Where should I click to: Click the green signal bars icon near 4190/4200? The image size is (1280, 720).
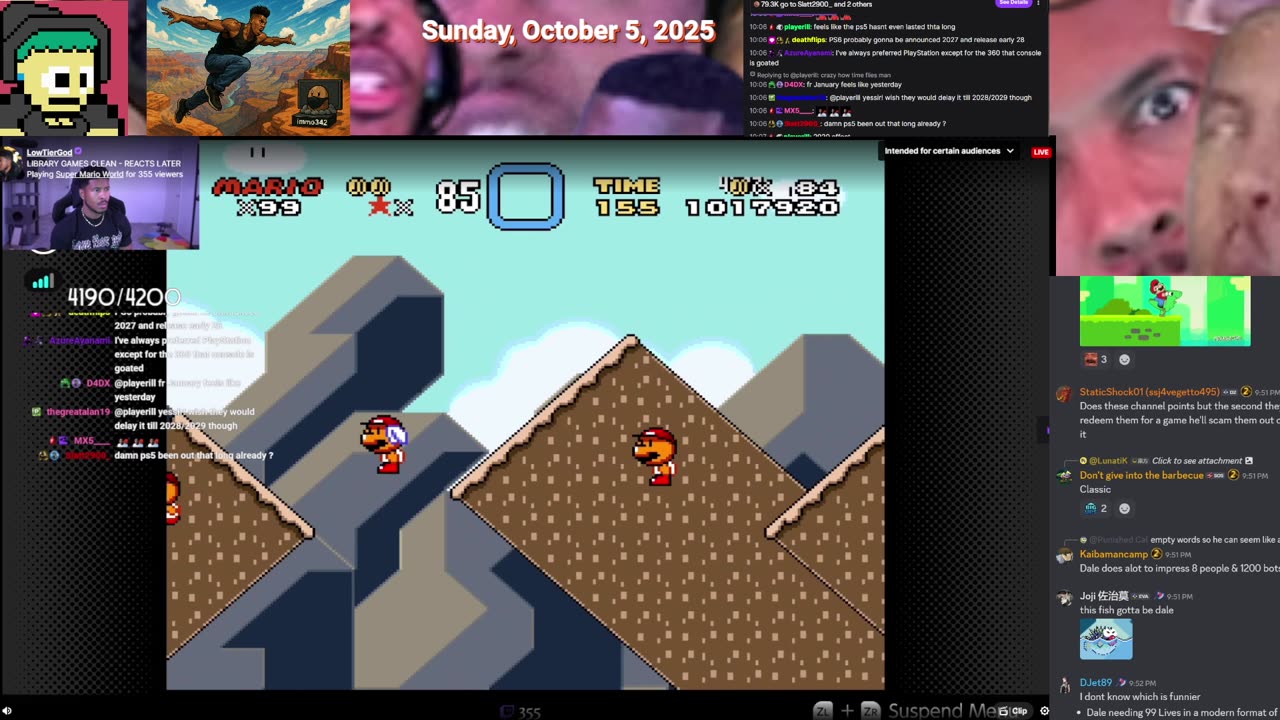click(42, 283)
